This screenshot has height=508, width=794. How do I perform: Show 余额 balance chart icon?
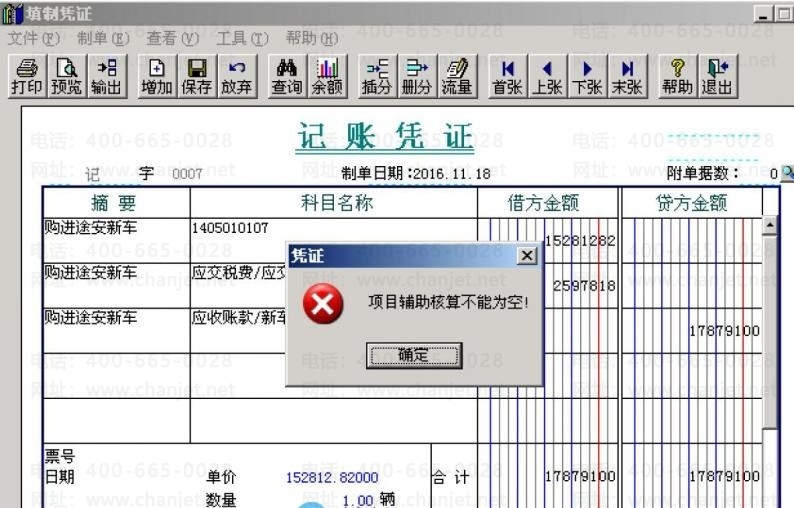click(x=327, y=76)
